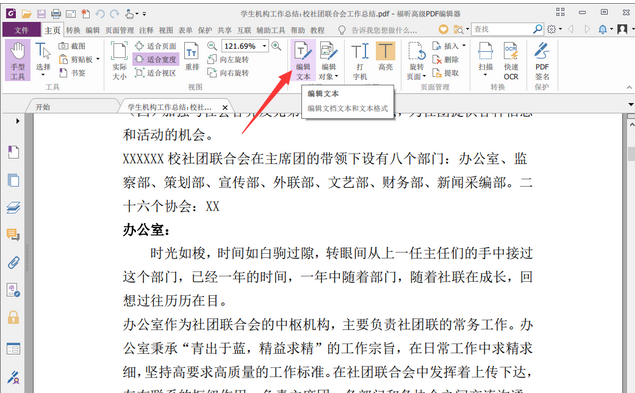Rotate view left (向左旋转)

228,60
